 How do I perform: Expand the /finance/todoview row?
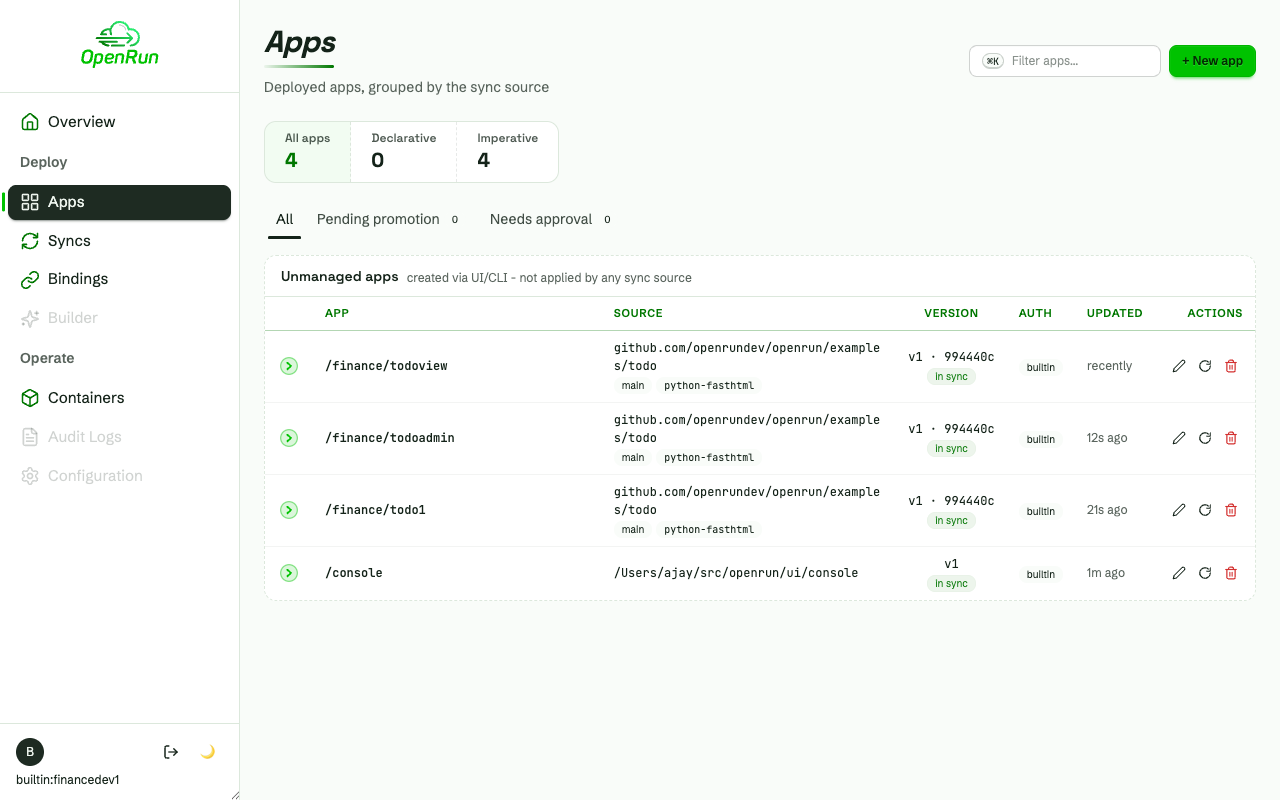tap(289, 366)
